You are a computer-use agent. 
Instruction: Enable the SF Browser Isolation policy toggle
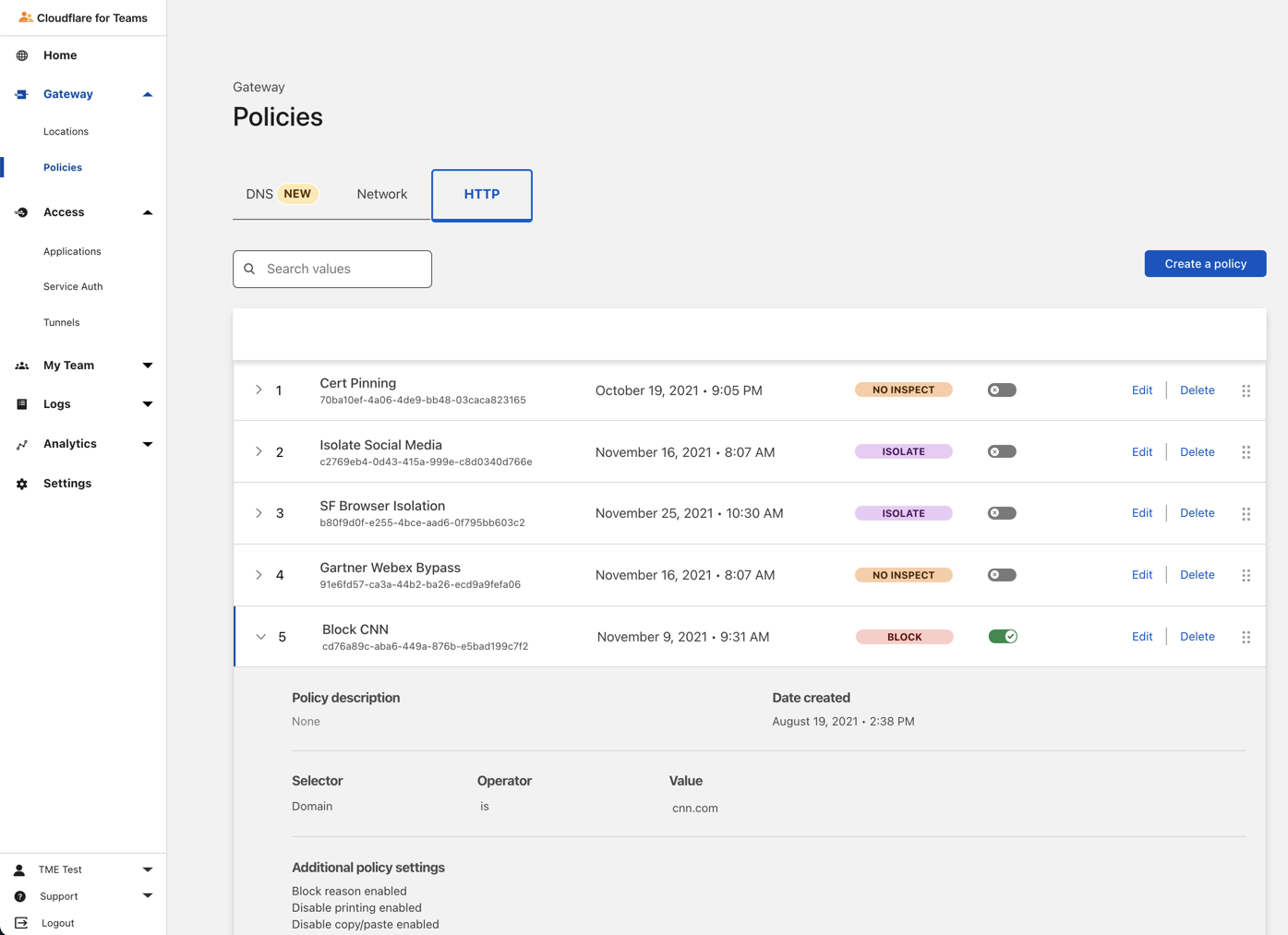1002,513
